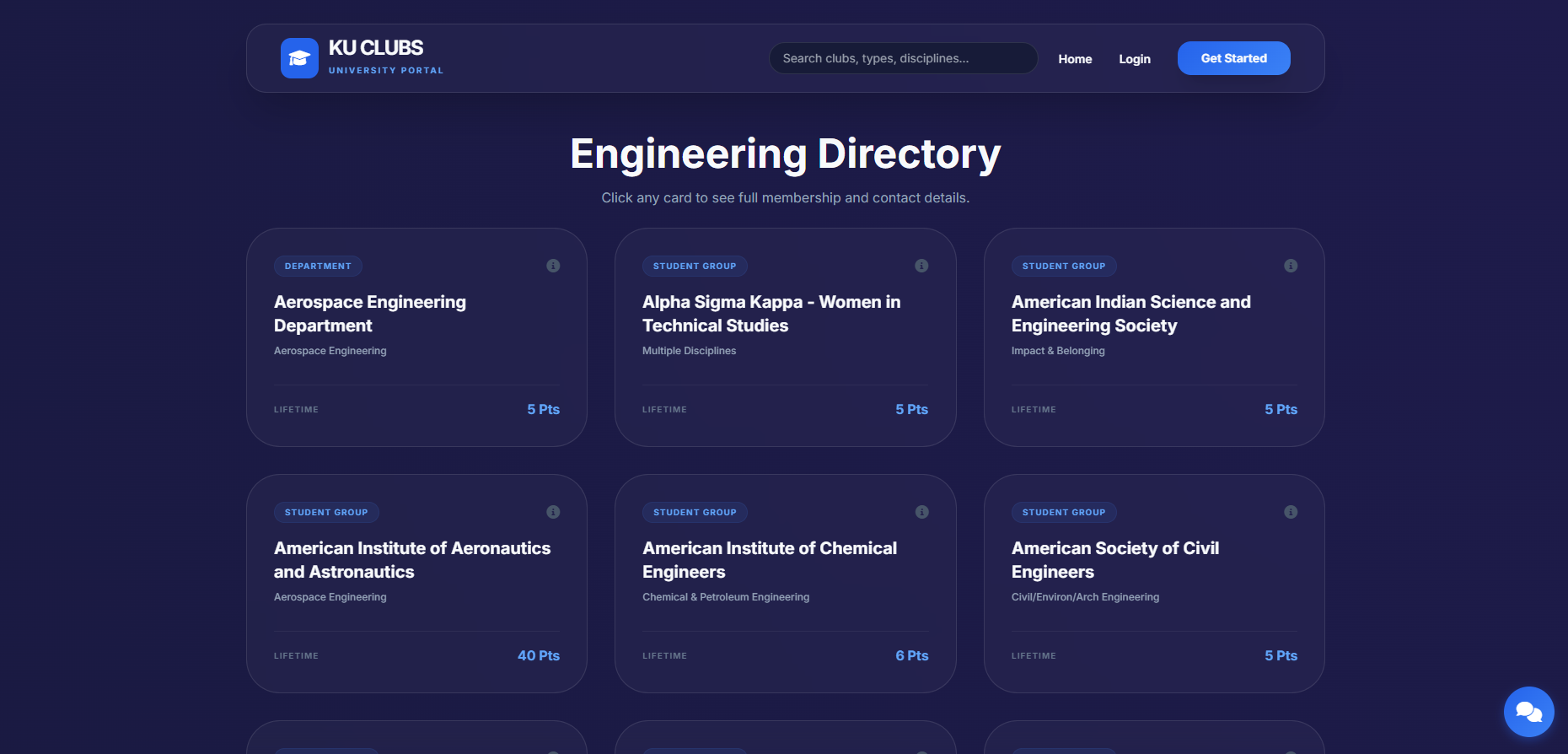Open American Indian Science and Engineering Society
Viewport: 1568px width, 754px height.
click(x=1131, y=314)
